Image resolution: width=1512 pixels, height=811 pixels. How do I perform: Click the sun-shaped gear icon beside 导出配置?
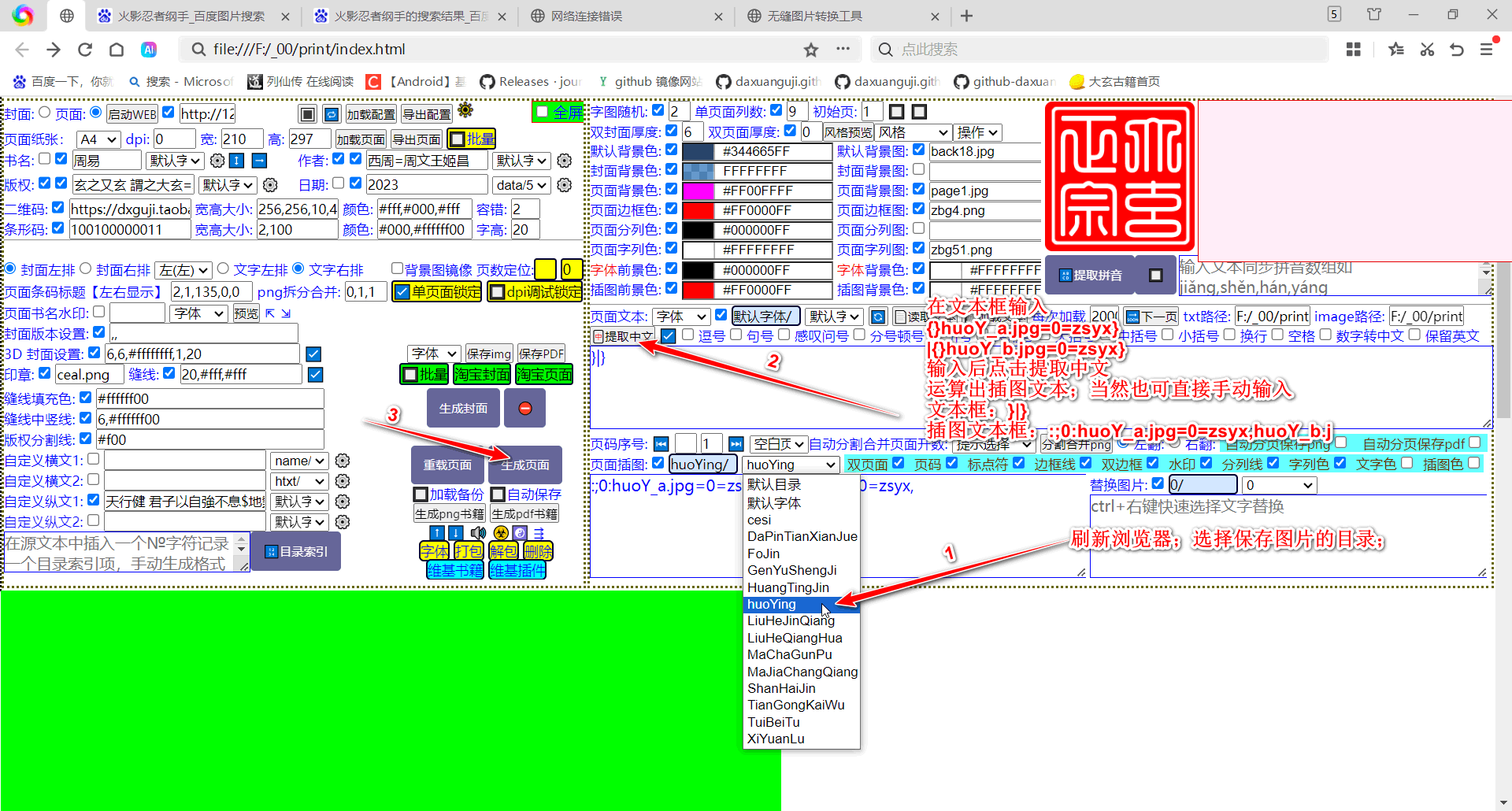[x=465, y=110]
